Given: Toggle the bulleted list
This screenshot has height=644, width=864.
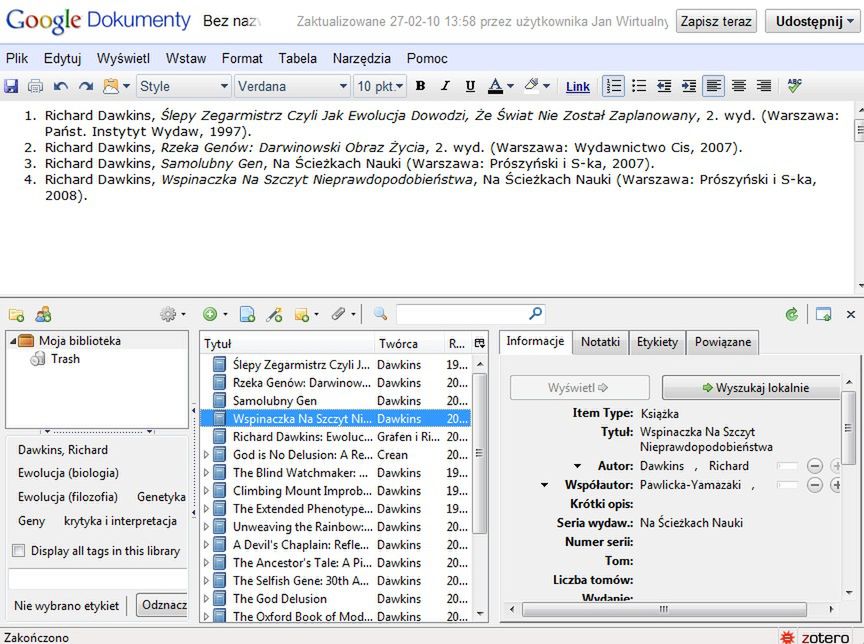Looking at the screenshot, I should tap(639, 86).
